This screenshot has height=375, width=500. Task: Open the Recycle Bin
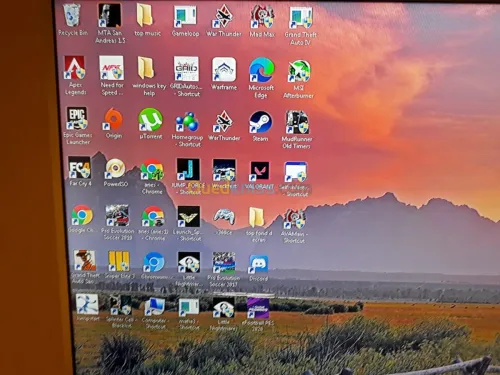tap(71, 15)
